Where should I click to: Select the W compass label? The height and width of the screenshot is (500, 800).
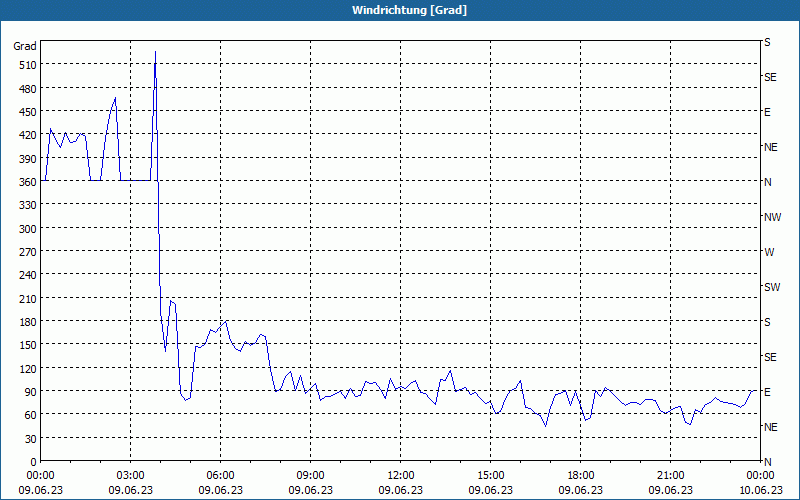coord(769,252)
